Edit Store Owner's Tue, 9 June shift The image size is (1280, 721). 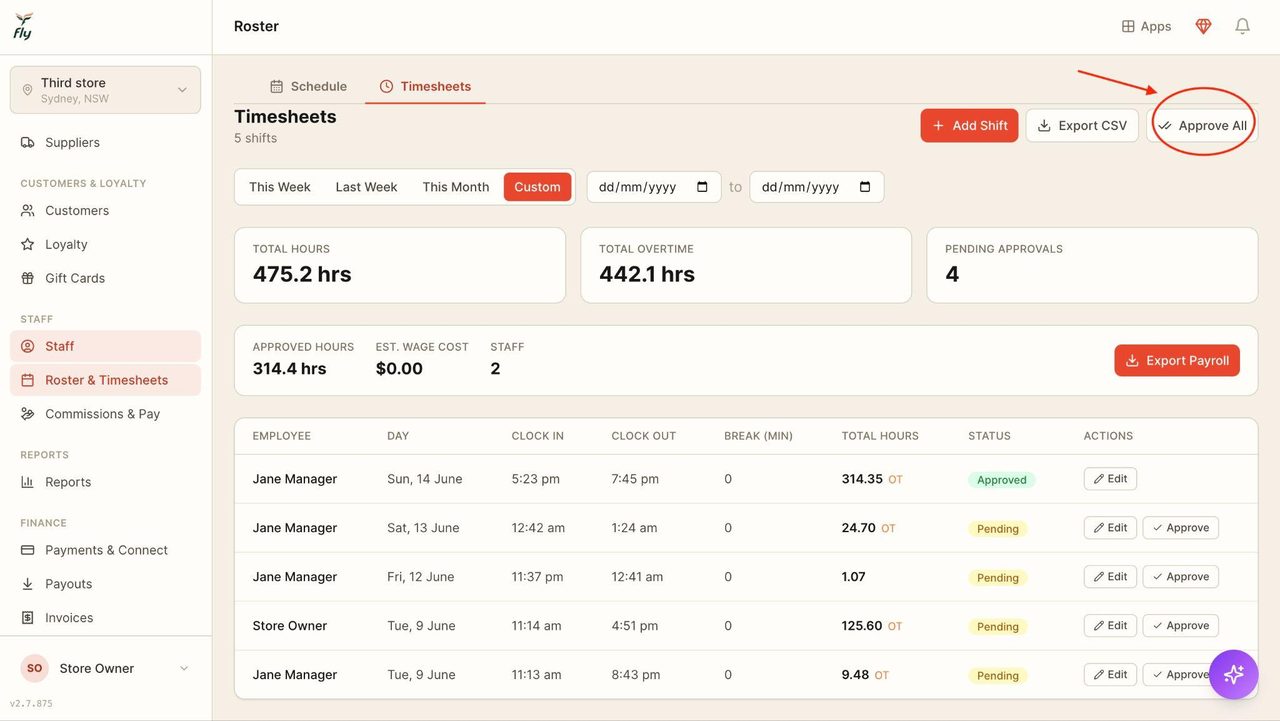[x=1110, y=626]
